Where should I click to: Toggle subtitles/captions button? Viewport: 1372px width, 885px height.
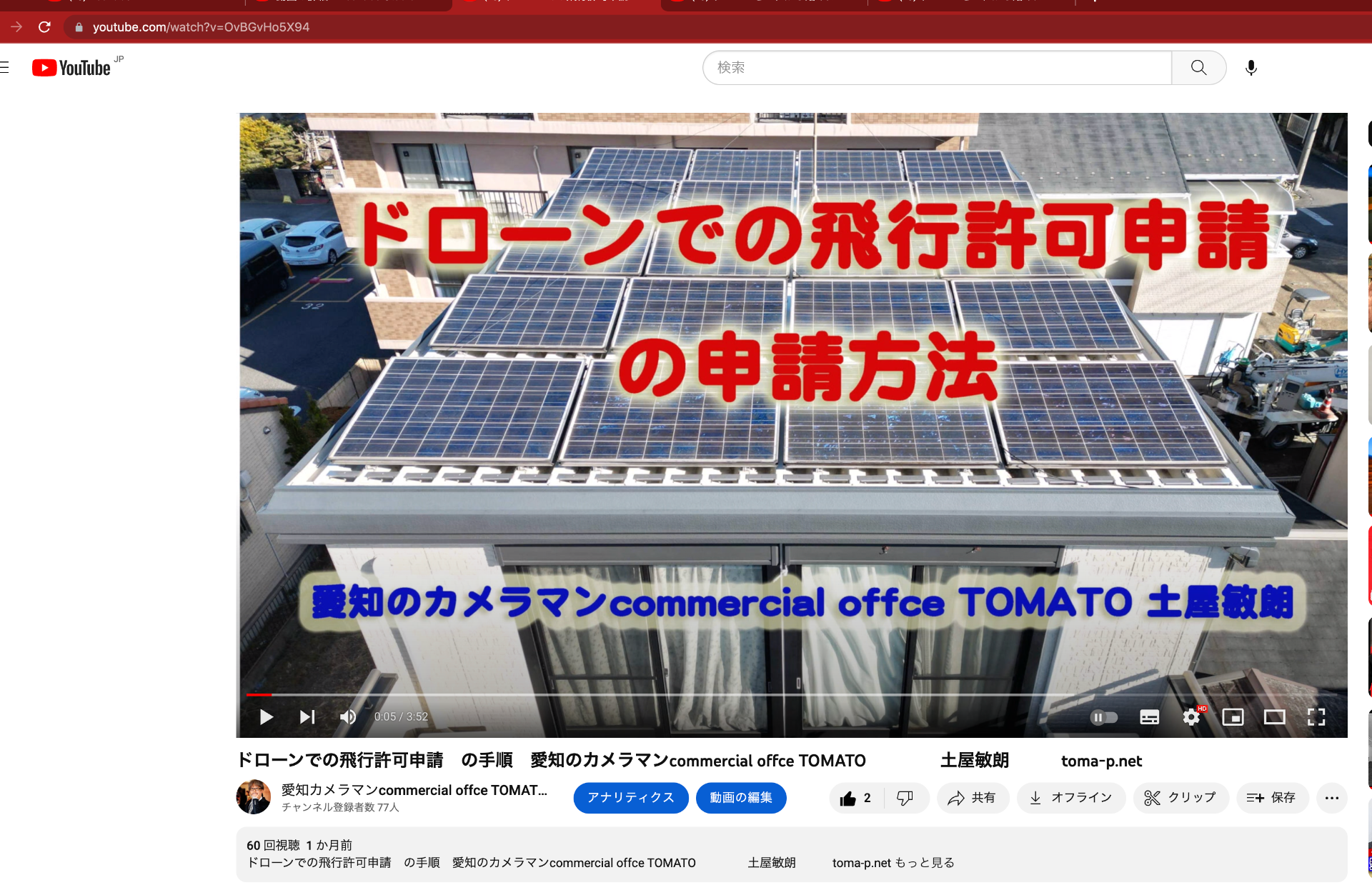(x=1149, y=716)
